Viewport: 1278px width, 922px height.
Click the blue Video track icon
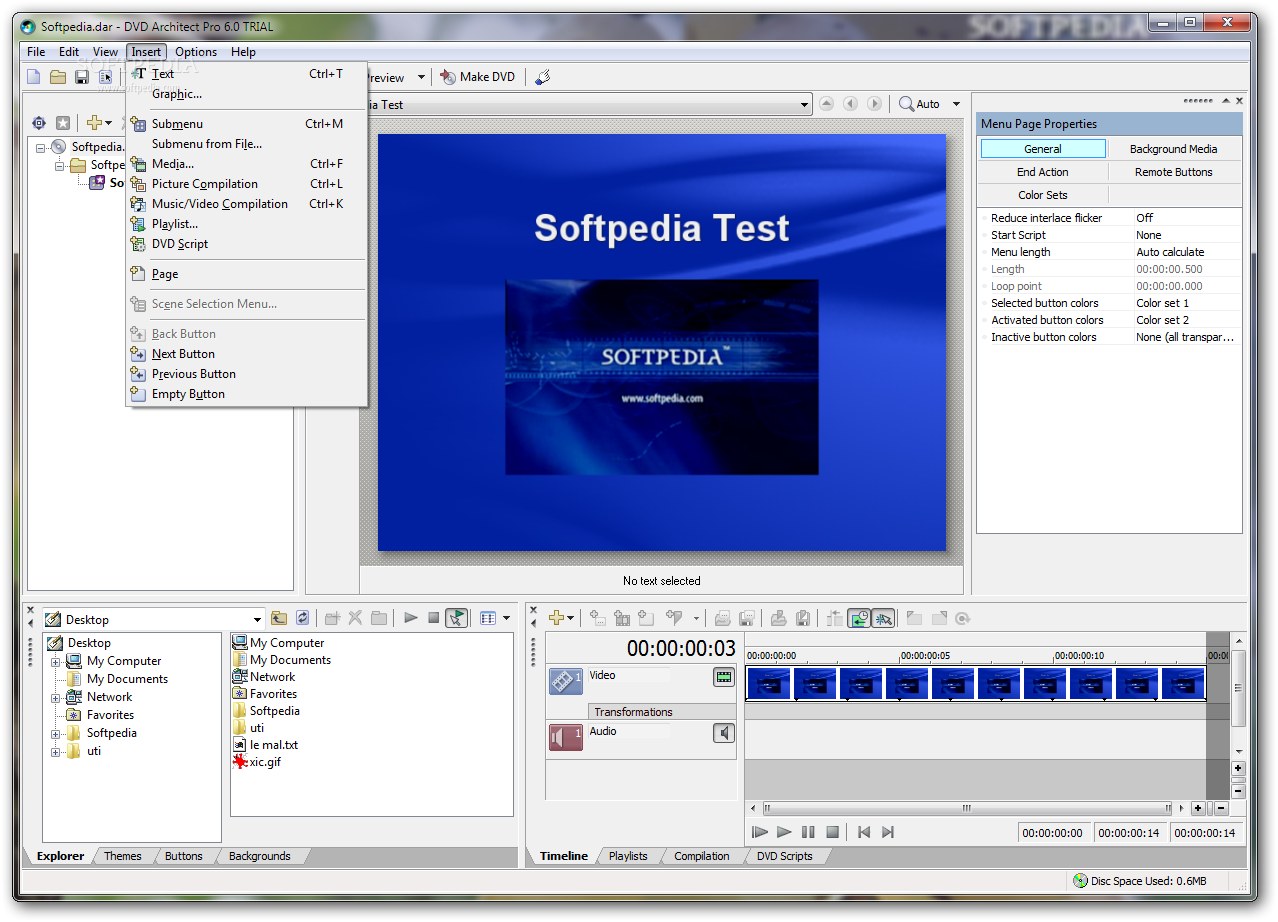[565, 681]
